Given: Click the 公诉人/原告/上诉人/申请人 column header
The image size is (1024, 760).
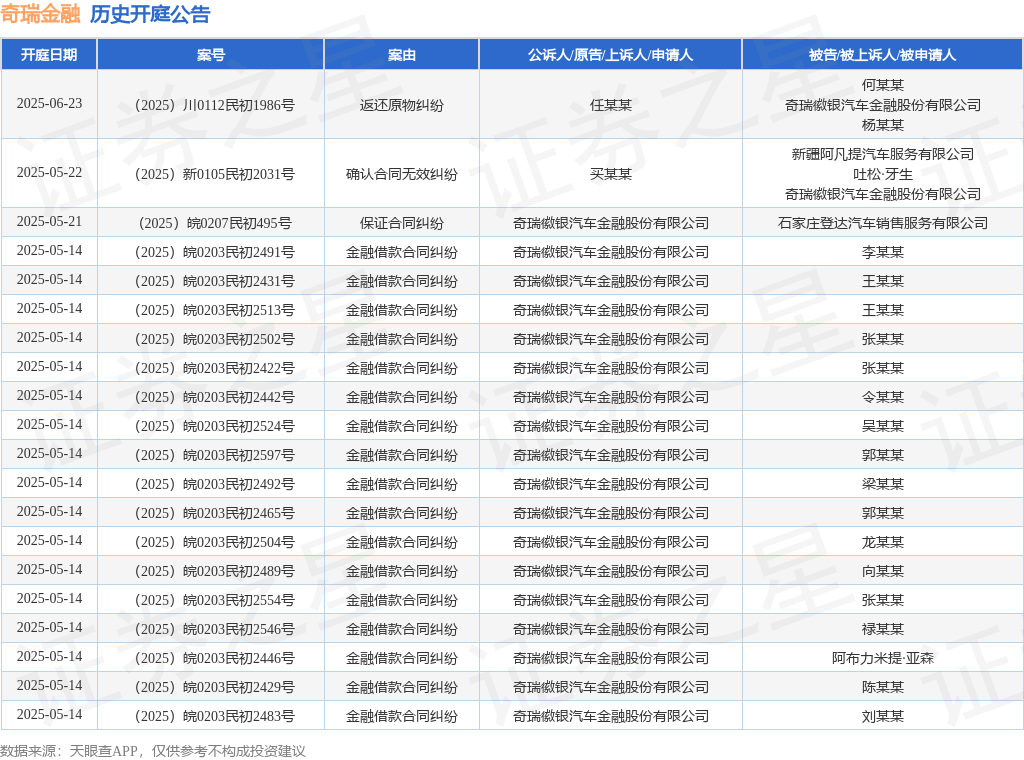Looking at the screenshot, I should click(611, 55).
